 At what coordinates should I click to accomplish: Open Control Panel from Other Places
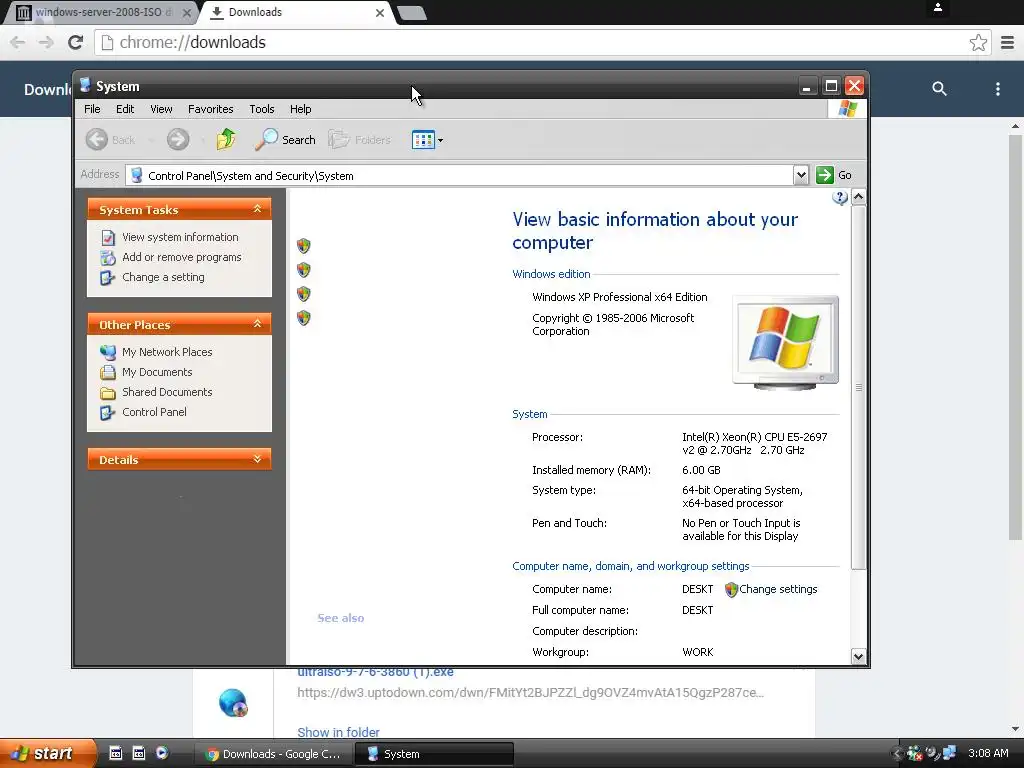point(154,412)
